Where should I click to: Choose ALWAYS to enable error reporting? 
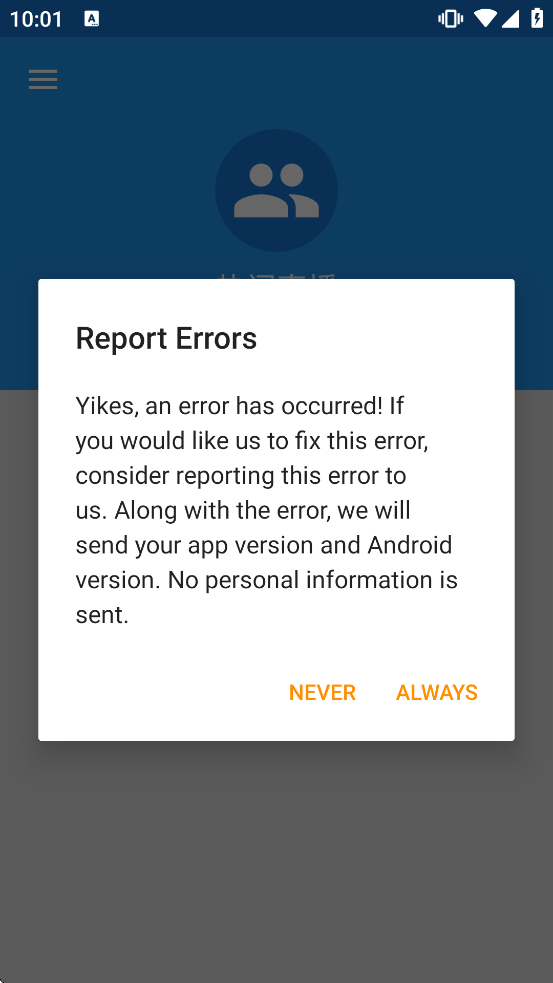coord(437,692)
